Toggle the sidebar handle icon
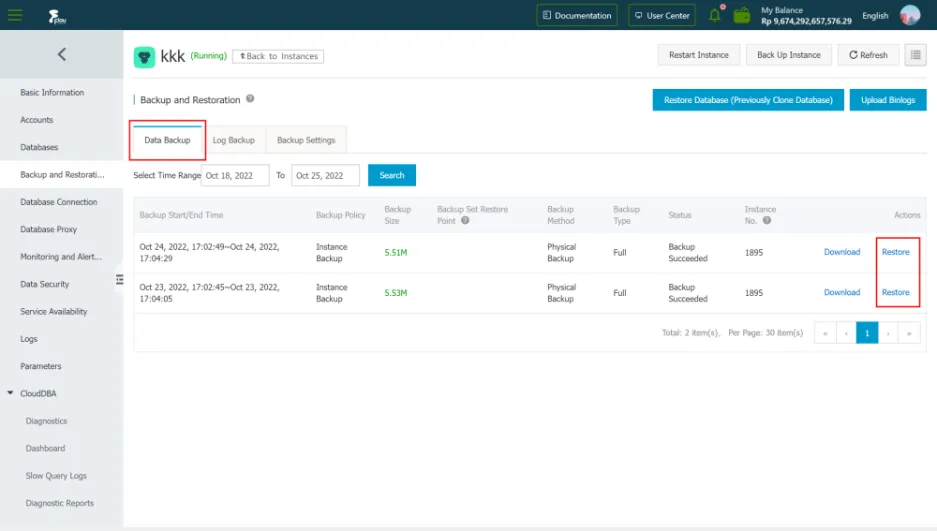Image resolution: width=937 pixels, height=531 pixels. pos(120,280)
